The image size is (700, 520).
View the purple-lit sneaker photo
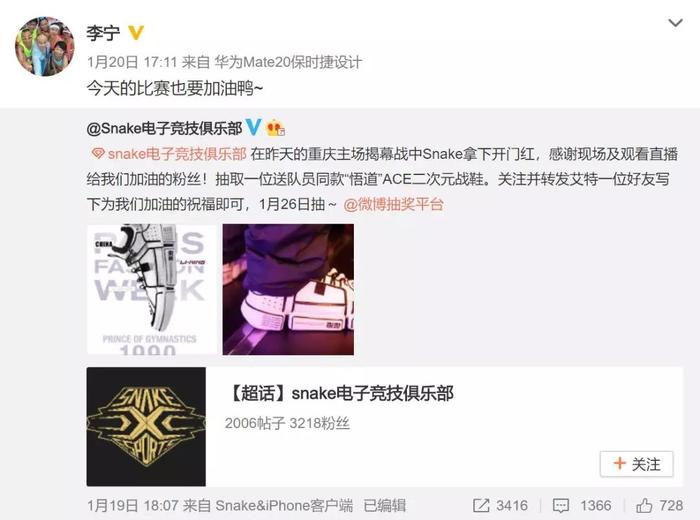tap(288, 289)
